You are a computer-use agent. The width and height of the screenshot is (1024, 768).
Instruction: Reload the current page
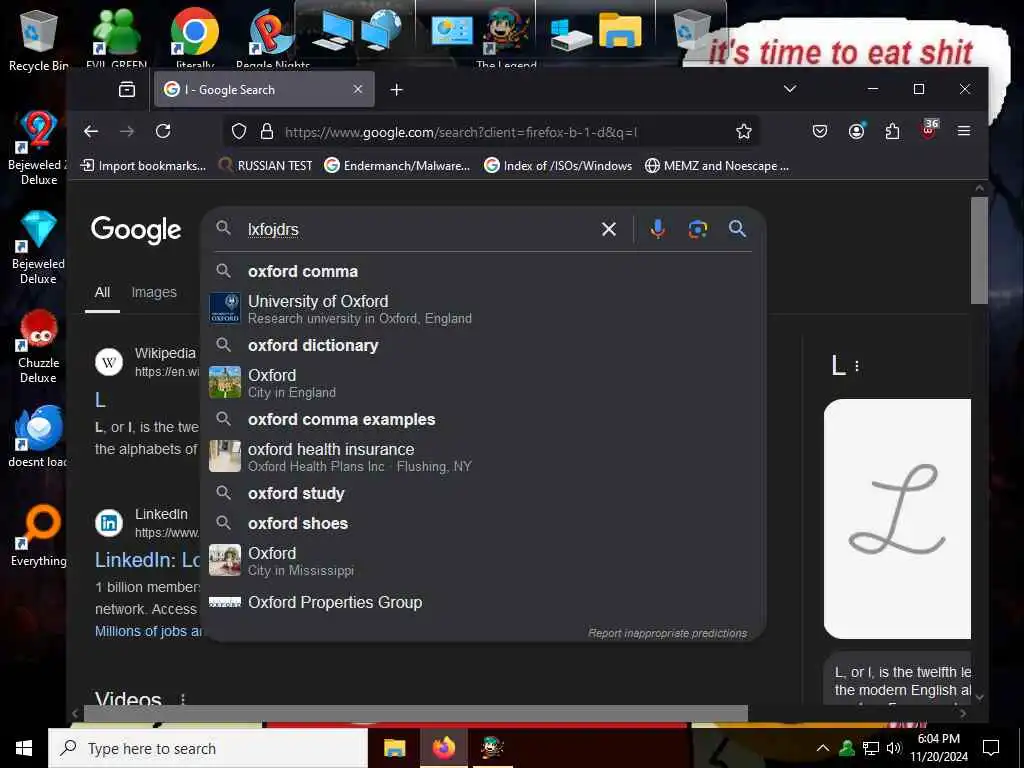[163, 131]
